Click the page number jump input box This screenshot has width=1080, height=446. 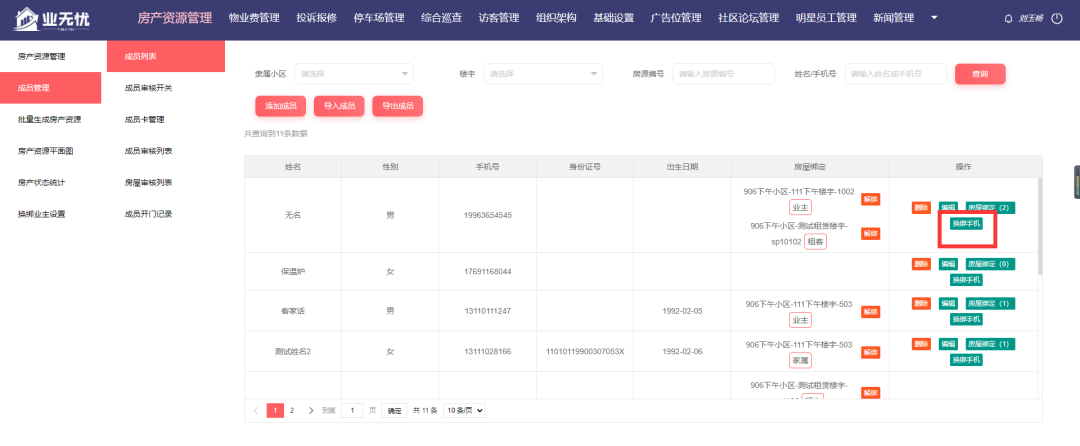[352, 410]
